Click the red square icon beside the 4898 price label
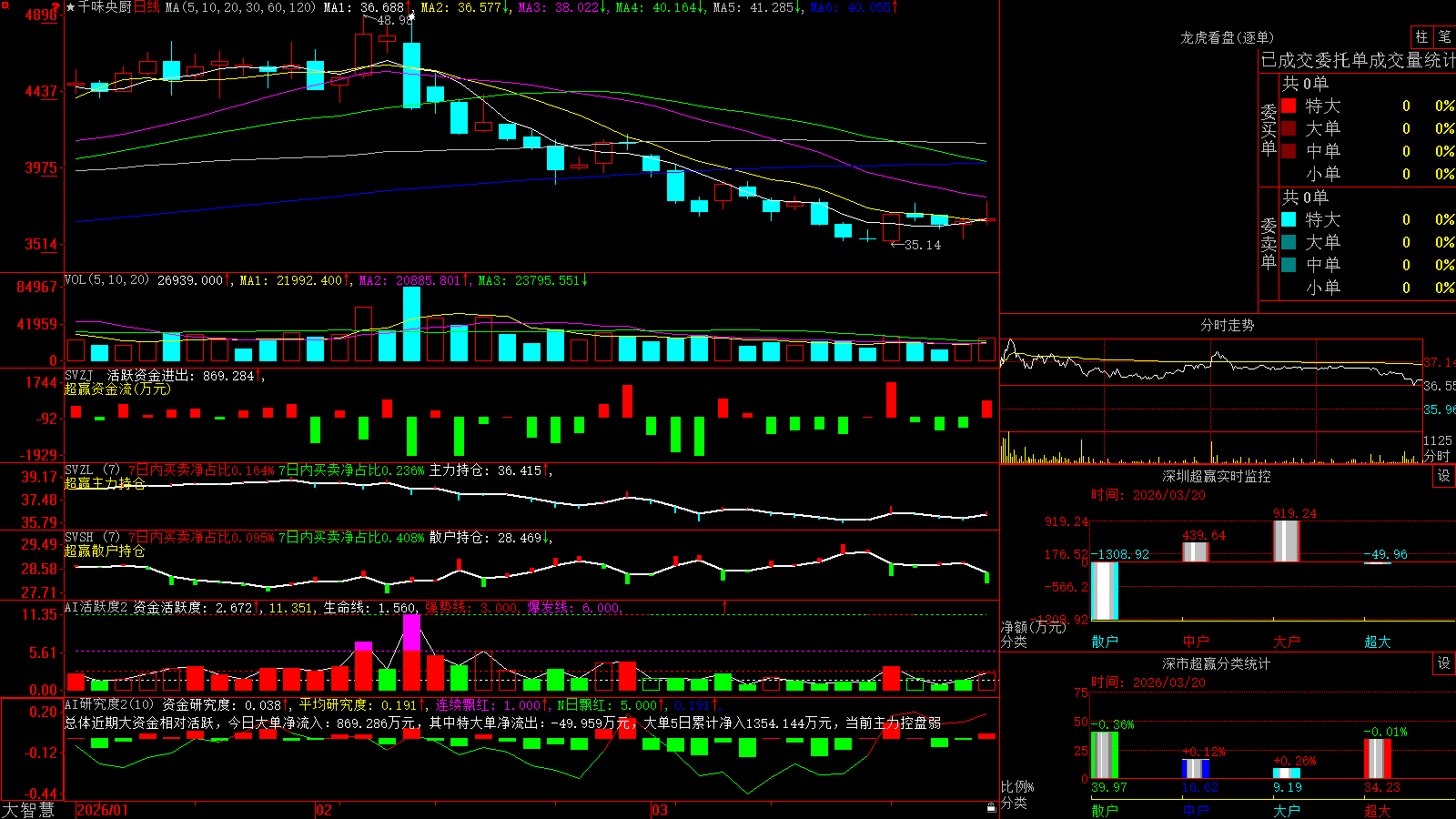Image resolution: width=1456 pixels, height=819 pixels. 5,5
